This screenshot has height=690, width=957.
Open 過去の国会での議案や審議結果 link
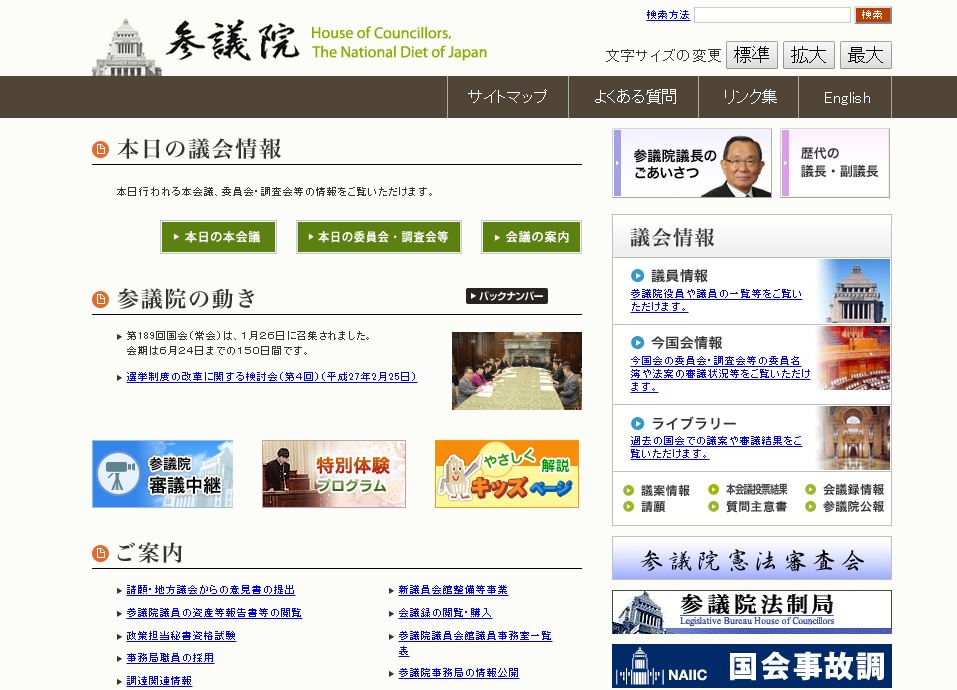pyautogui.click(x=716, y=447)
